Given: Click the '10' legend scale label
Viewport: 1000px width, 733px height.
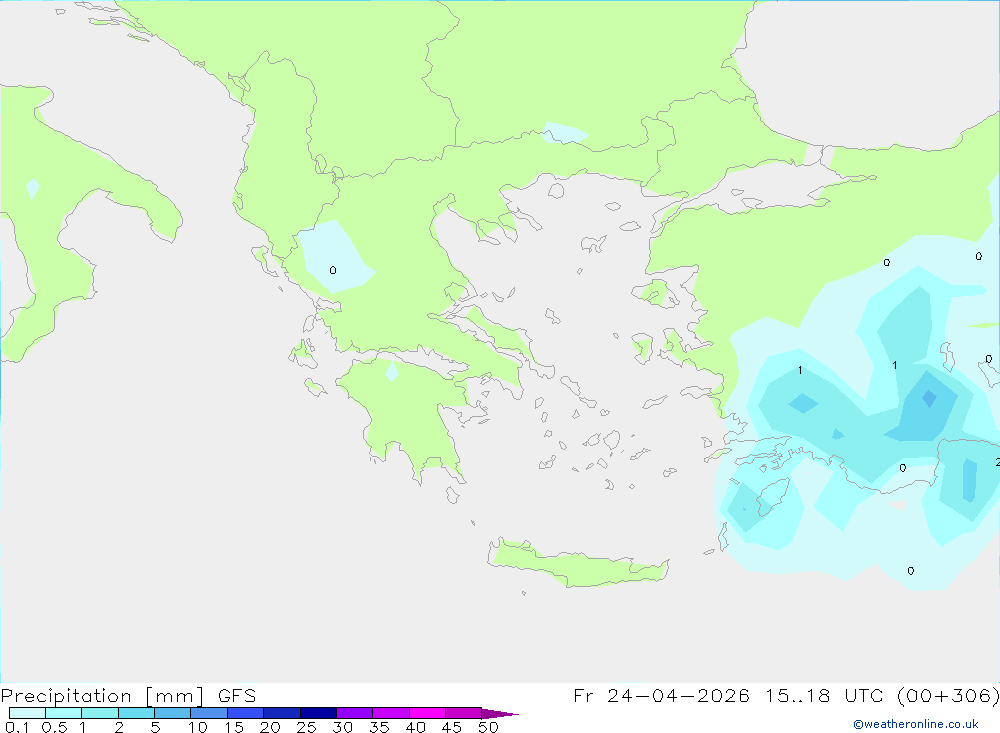Looking at the screenshot, I should click(x=197, y=727).
